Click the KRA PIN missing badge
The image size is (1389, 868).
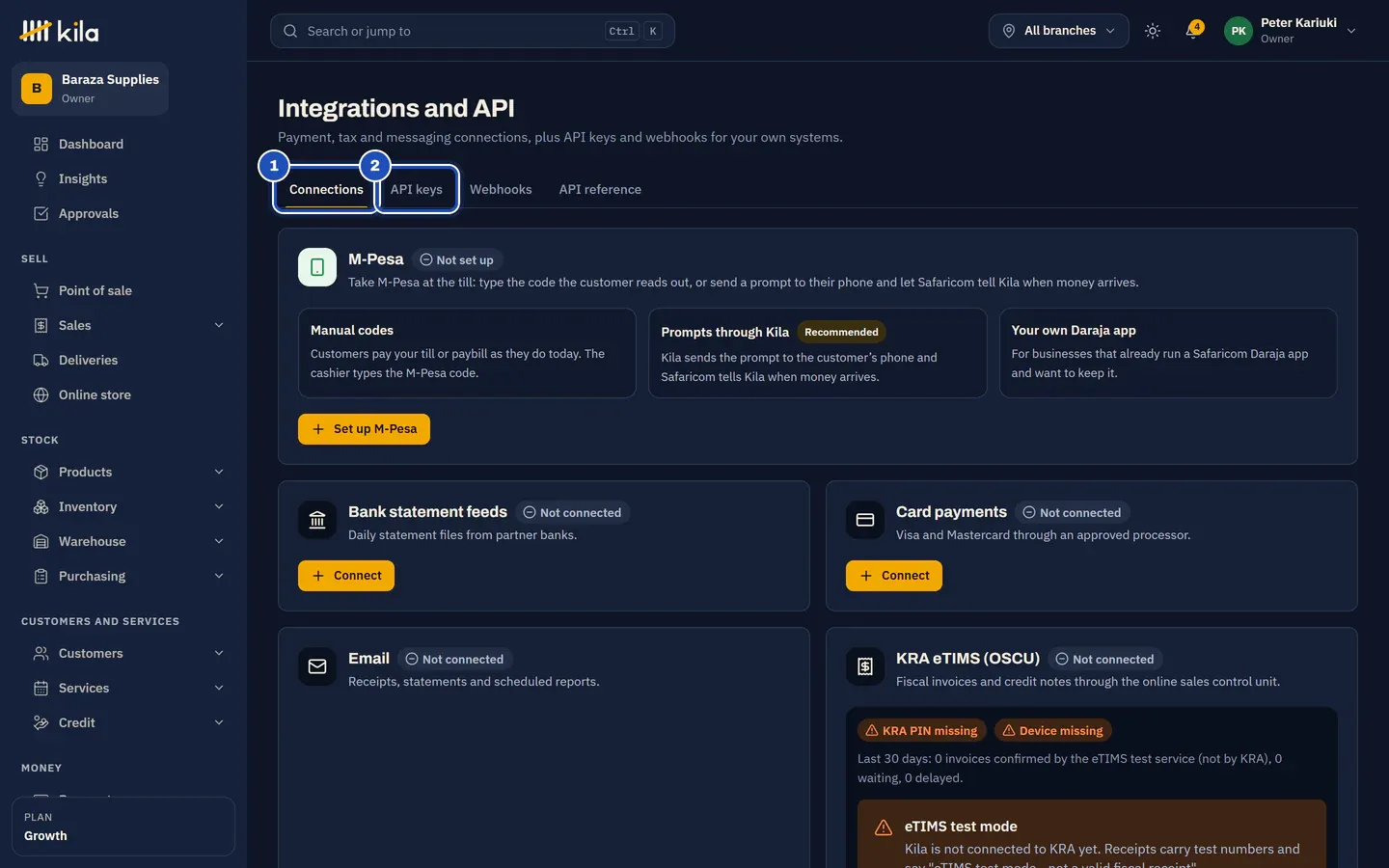[x=921, y=731]
